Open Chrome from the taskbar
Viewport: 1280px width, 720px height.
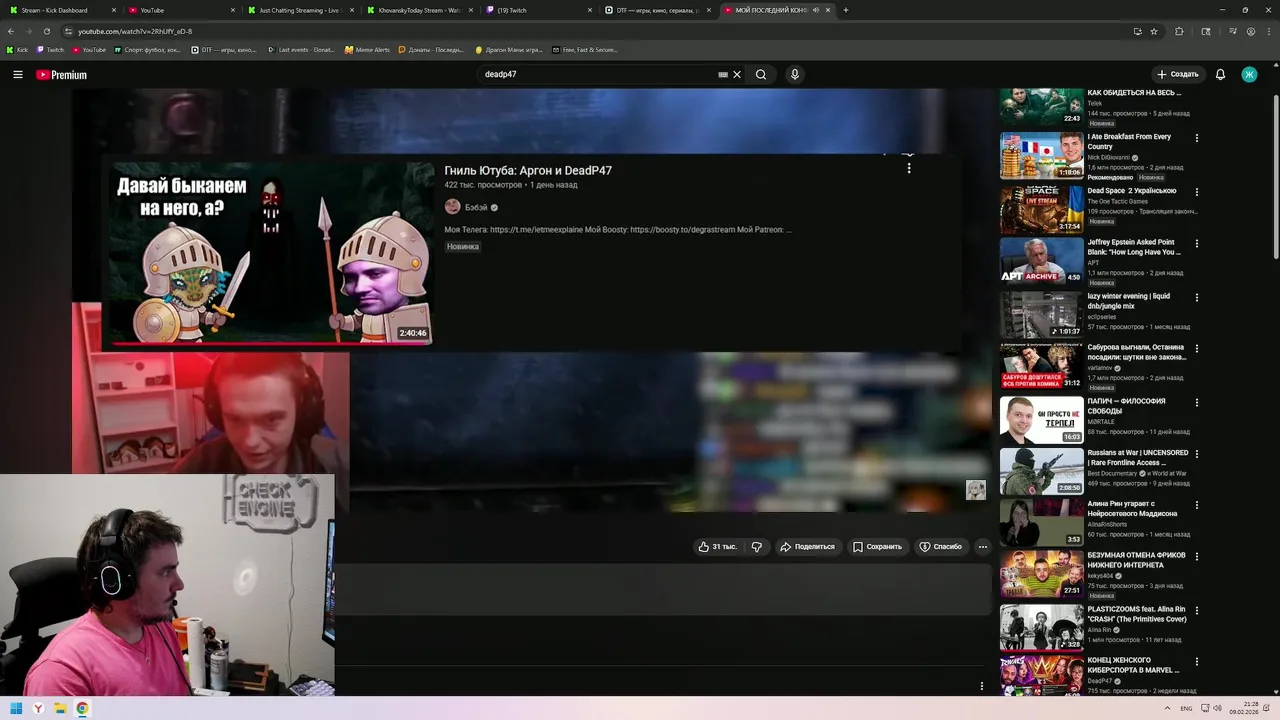coord(82,708)
